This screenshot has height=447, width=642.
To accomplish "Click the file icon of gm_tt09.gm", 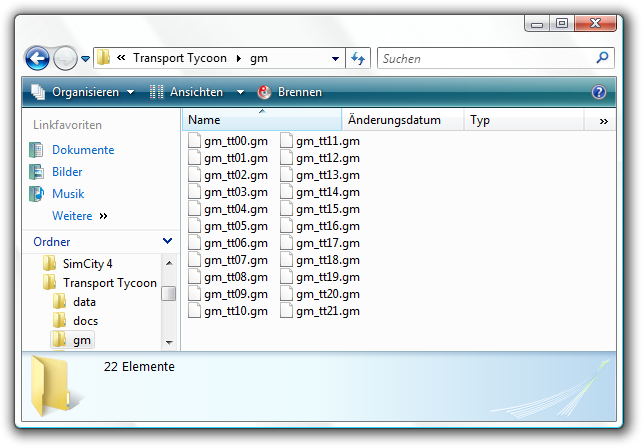I will point(194,293).
